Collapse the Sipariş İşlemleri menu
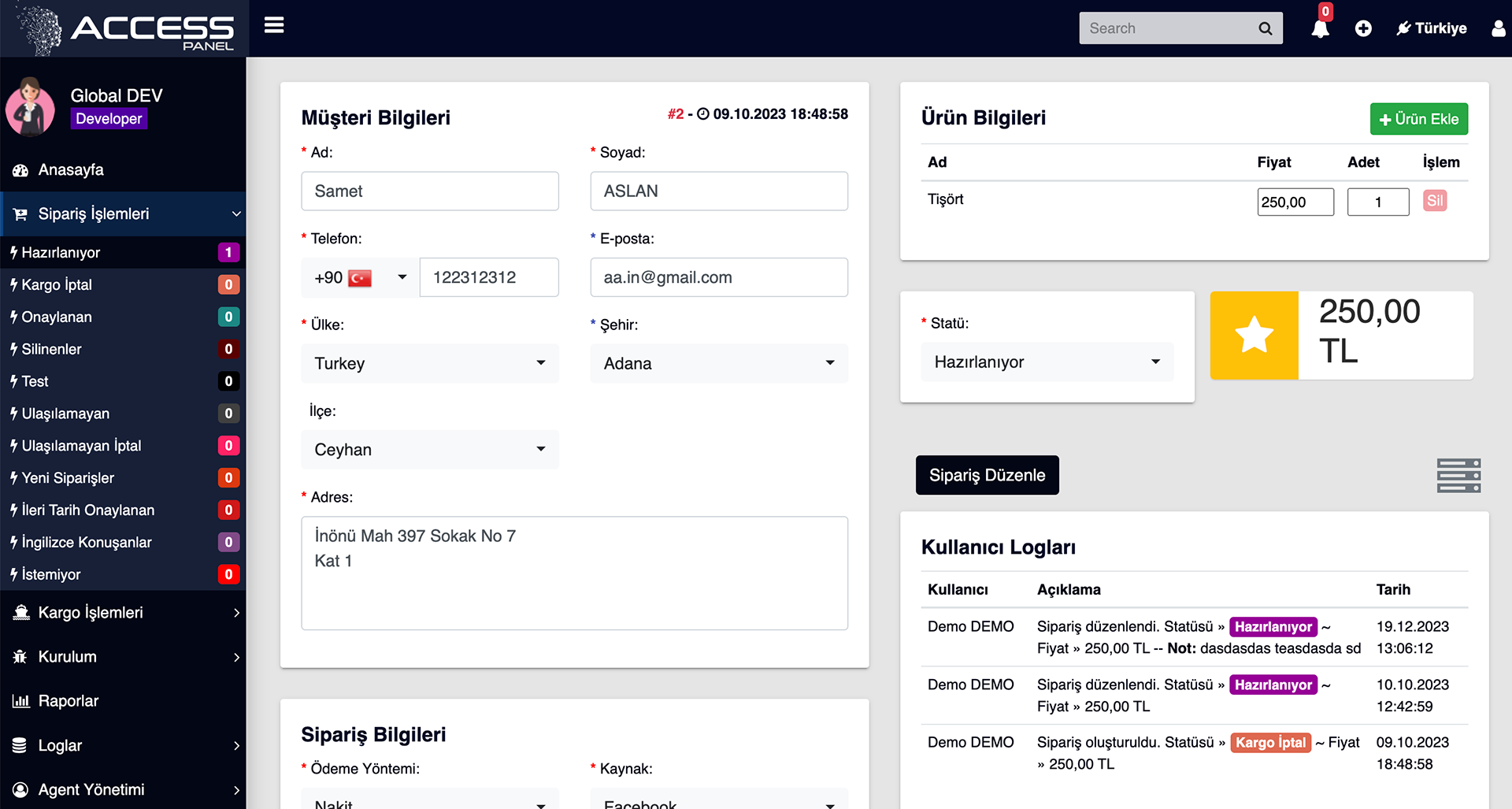The image size is (1512, 809). [123, 214]
